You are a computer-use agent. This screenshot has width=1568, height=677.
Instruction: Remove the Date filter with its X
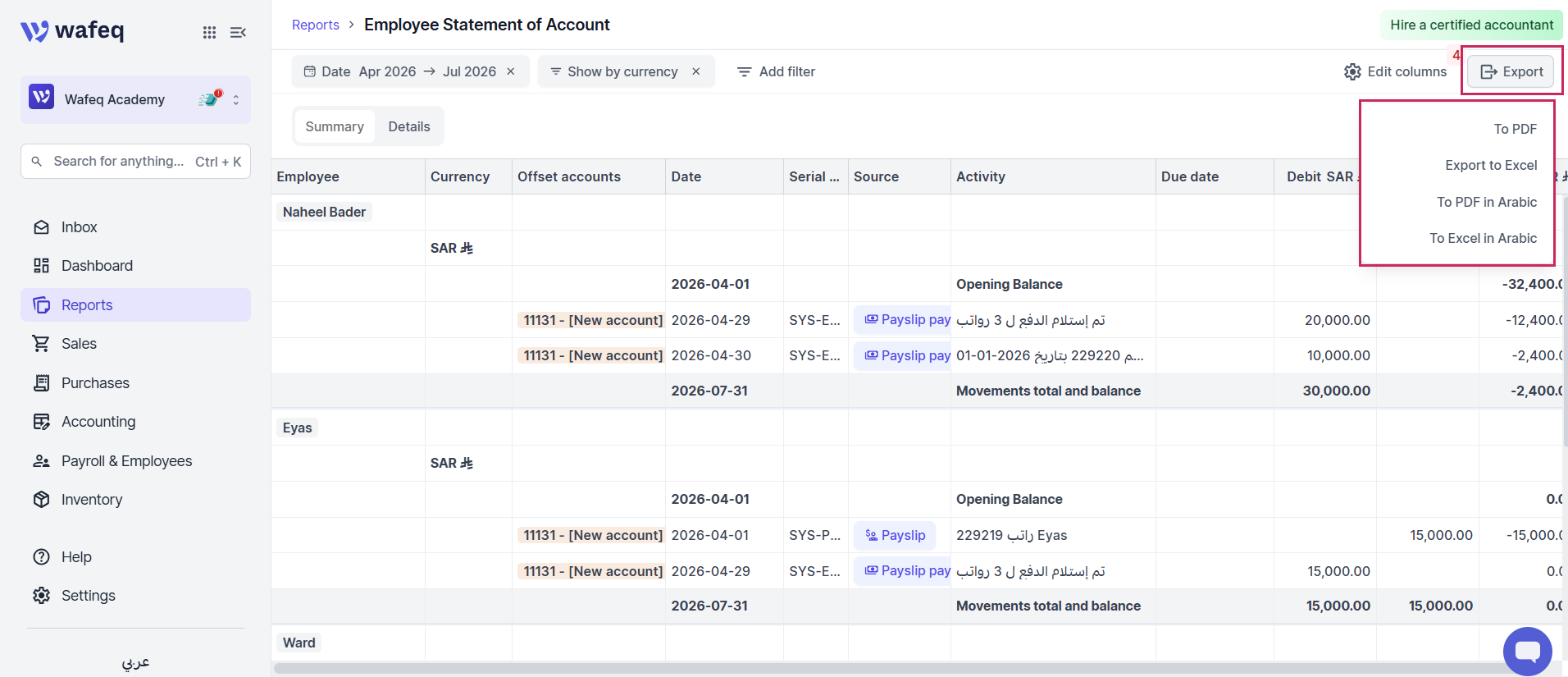(511, 71)
